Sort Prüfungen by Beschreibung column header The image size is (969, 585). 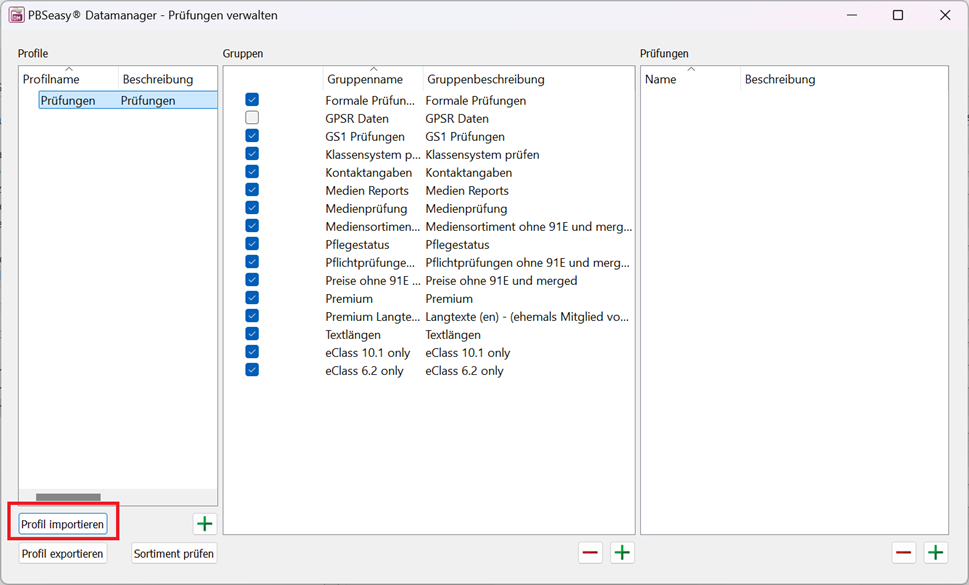click(844, 79)
